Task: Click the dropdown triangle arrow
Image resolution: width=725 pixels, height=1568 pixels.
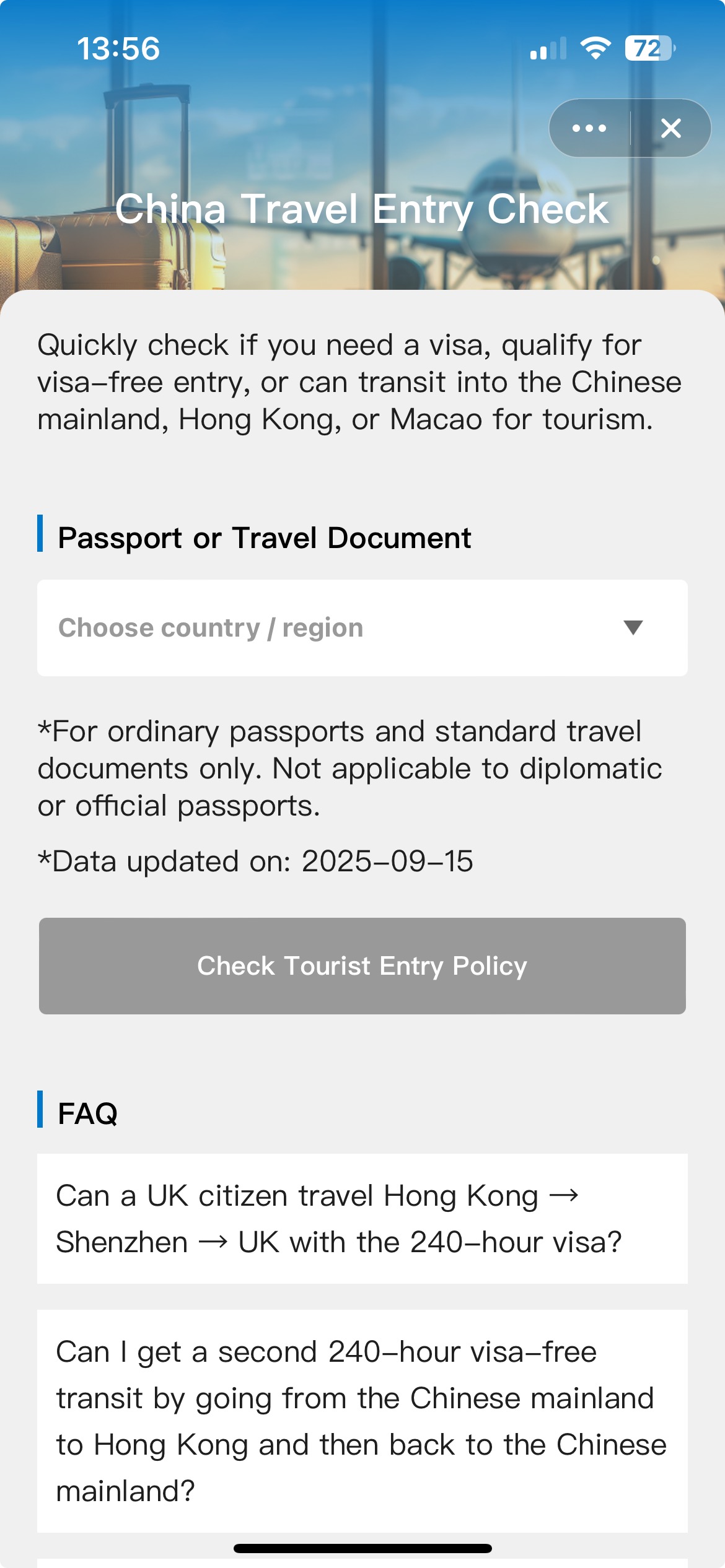Action: (x=633, y=627)
